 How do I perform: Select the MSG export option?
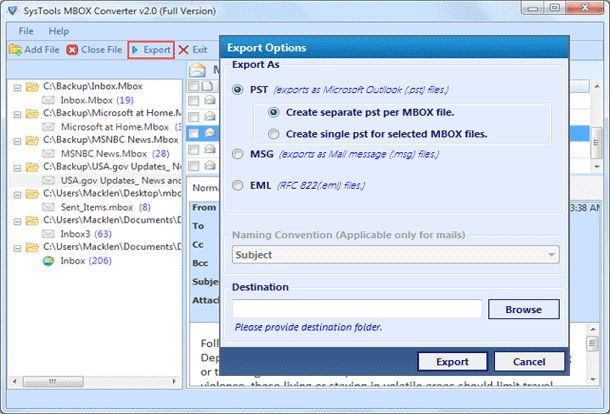pyautogui.click(x=237, y=154)
